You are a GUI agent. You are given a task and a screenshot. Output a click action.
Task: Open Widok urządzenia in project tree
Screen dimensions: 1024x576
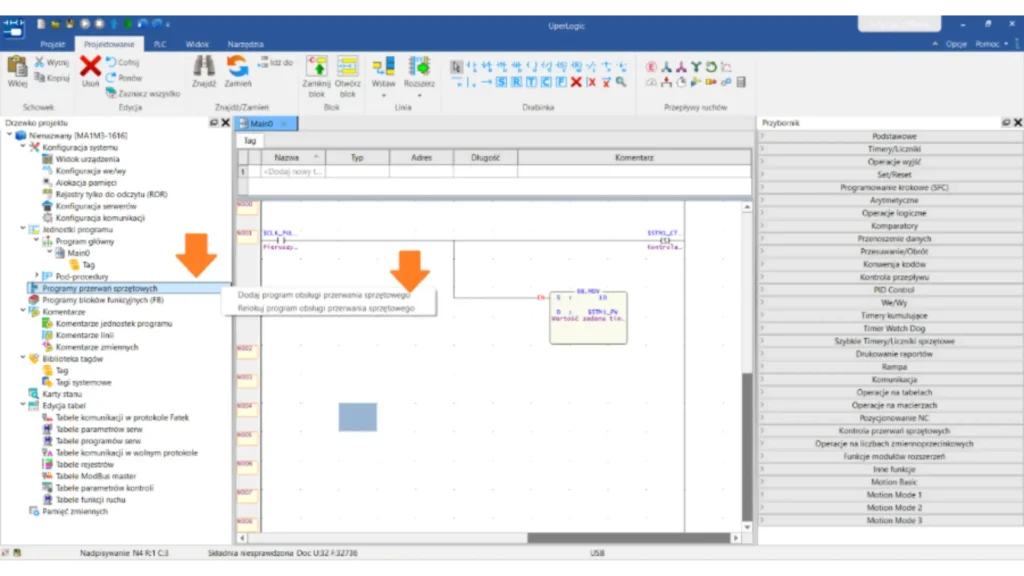click(x=87, y=159)
